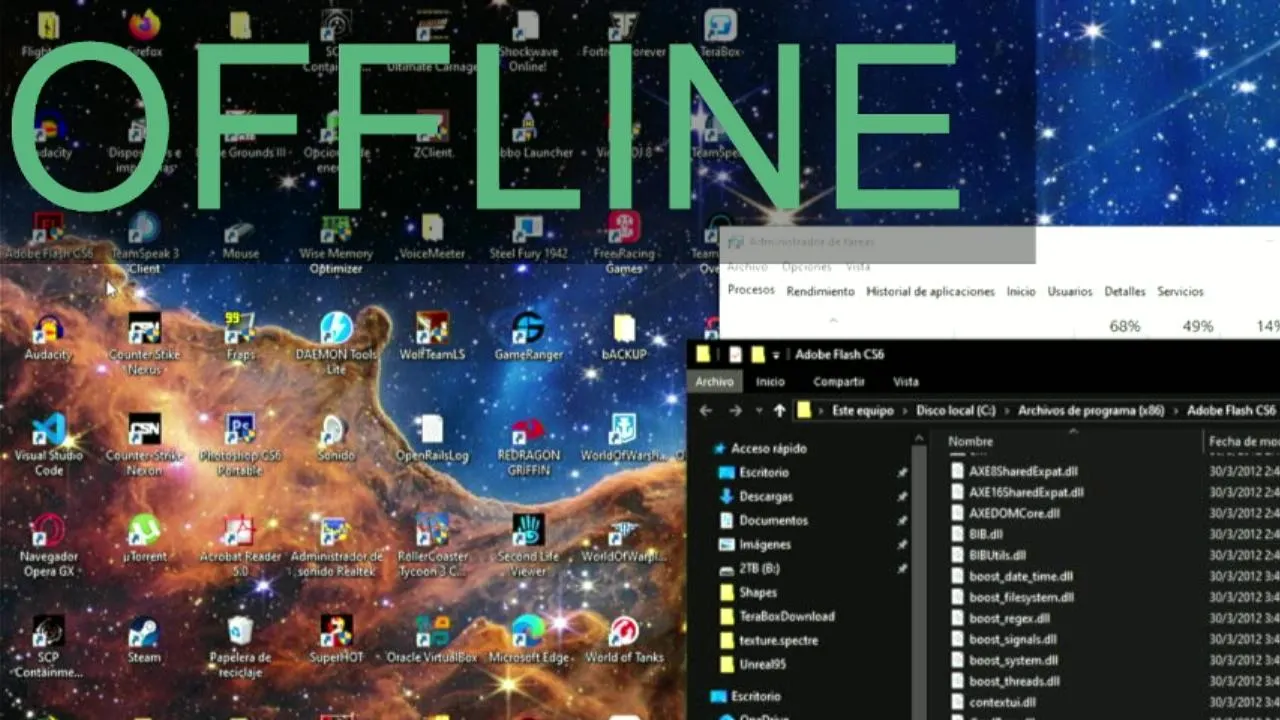
Task: Open 'Historial de aplicaciones' tab in Task Manager
Action: [x=930, y=291]
